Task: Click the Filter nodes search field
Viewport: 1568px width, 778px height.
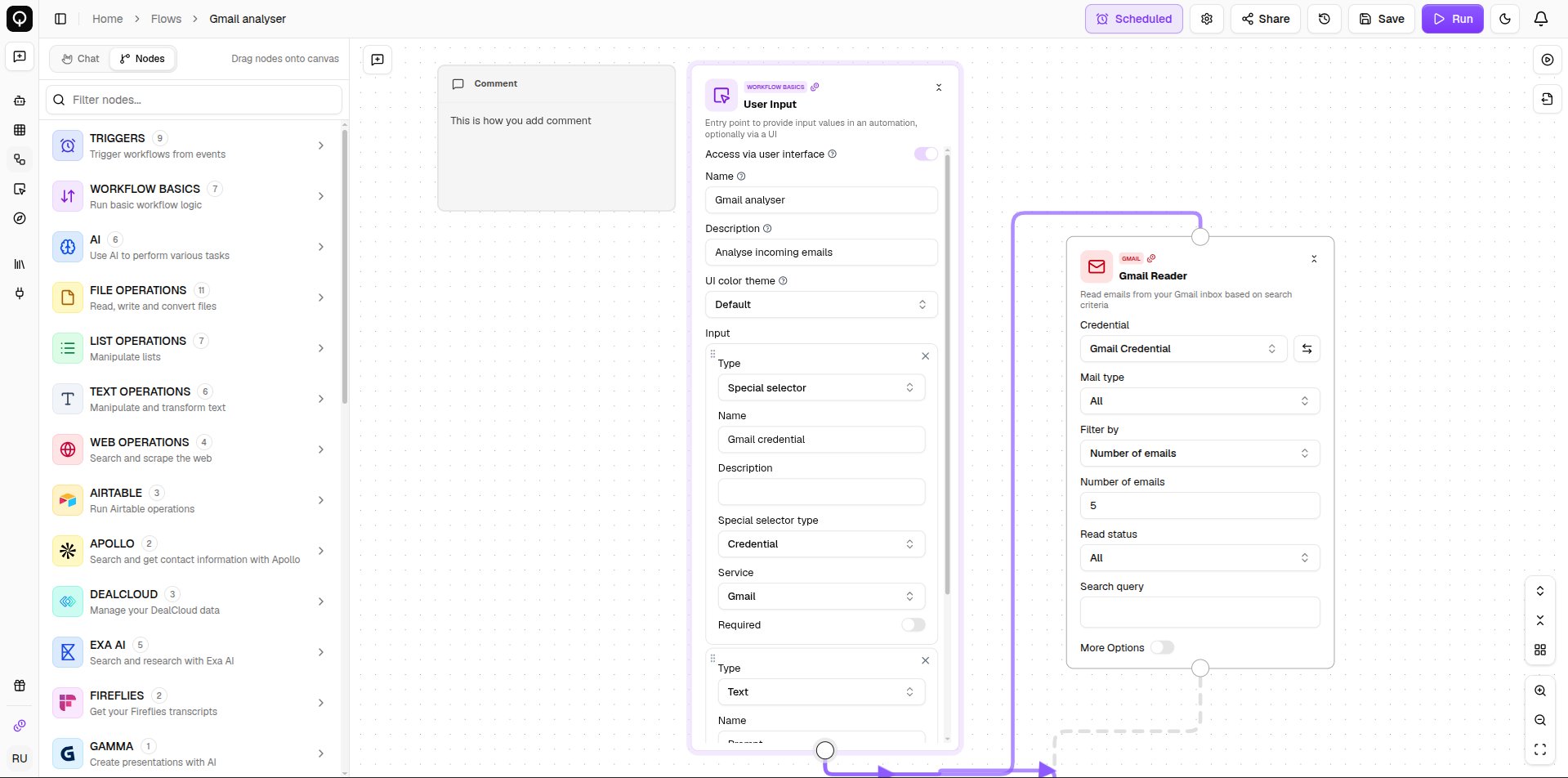Action: pos(194,100)
